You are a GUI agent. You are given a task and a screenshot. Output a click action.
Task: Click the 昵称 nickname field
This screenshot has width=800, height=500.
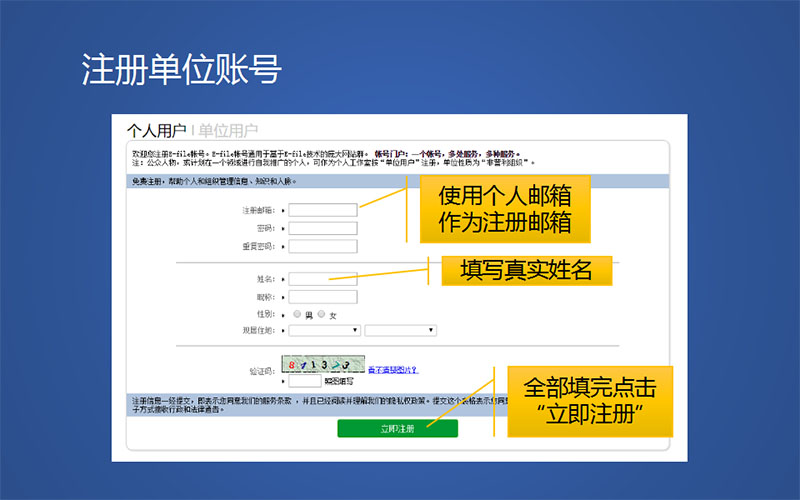[x=322, y=297]
